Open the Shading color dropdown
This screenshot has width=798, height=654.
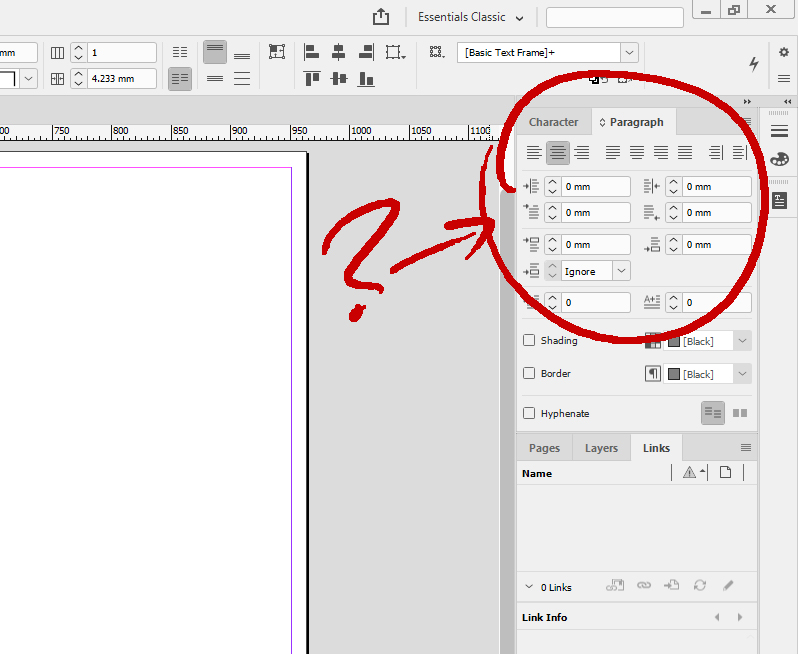742,340
